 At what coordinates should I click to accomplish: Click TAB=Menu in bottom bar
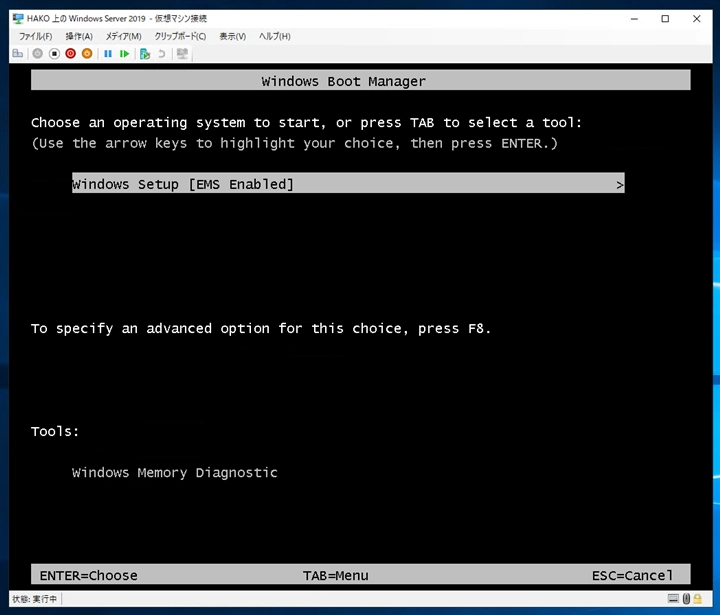(336, 576)
